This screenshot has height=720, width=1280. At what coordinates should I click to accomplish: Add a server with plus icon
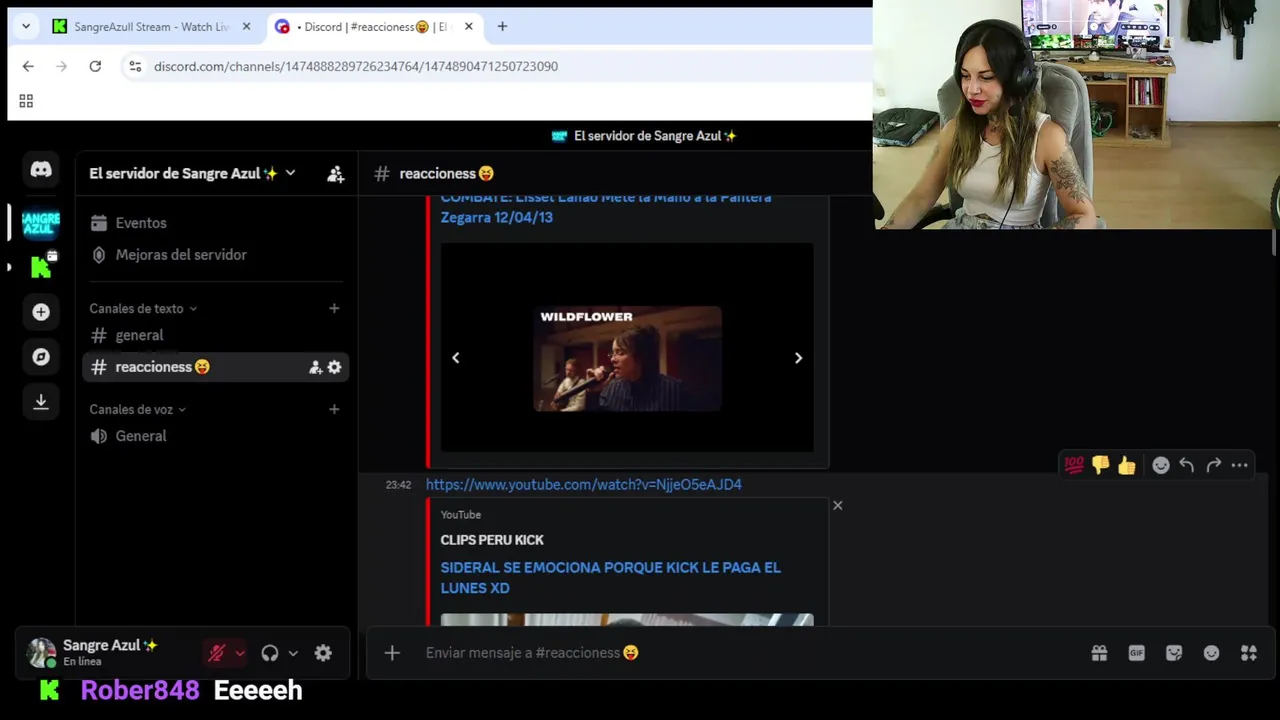point(41,312)
